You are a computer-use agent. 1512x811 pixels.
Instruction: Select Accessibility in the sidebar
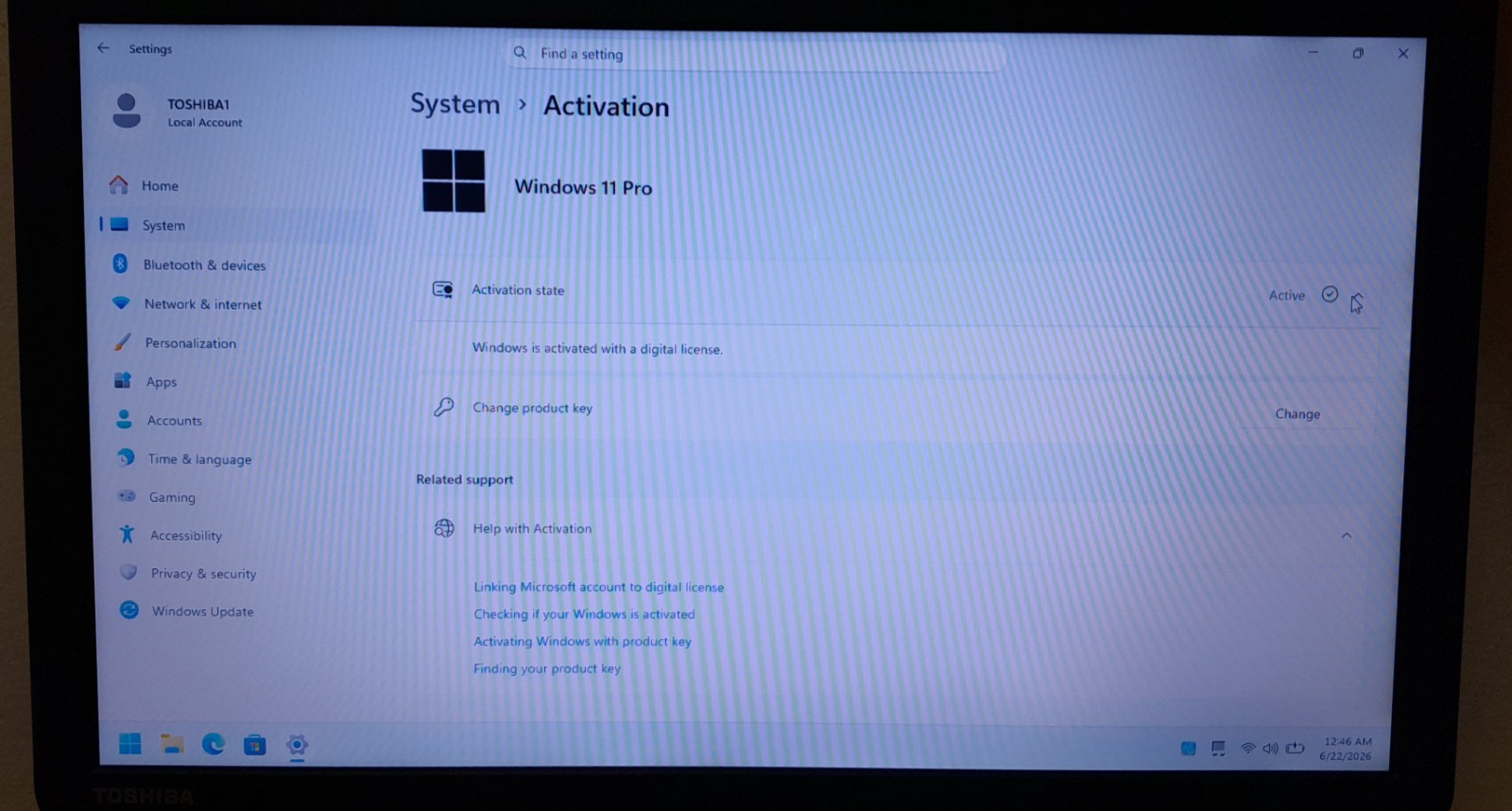[x=186, y=535]
